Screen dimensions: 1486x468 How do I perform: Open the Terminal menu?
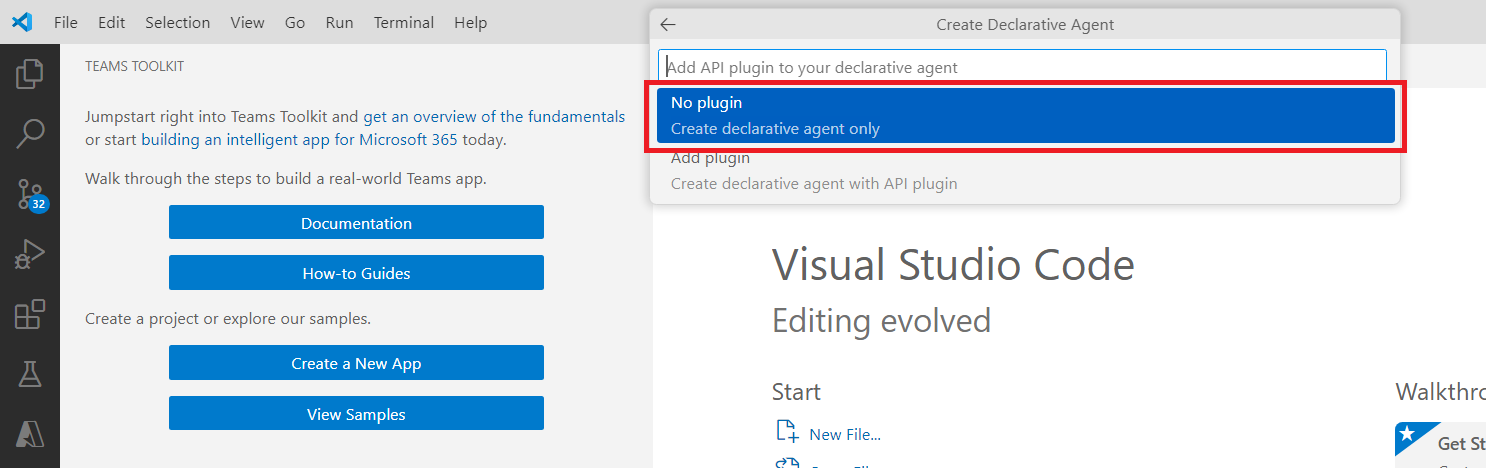click(x=404, y=22)
